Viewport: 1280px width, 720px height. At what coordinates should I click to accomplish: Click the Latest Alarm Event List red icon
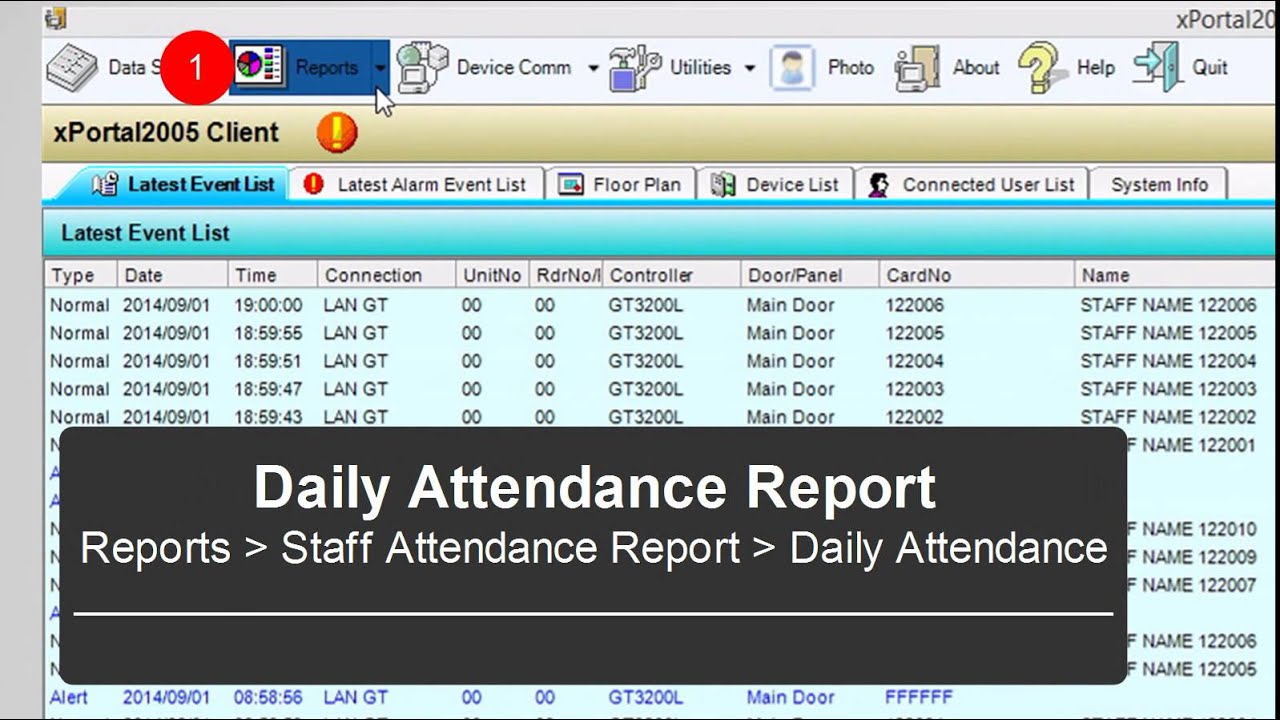point(313,184)
